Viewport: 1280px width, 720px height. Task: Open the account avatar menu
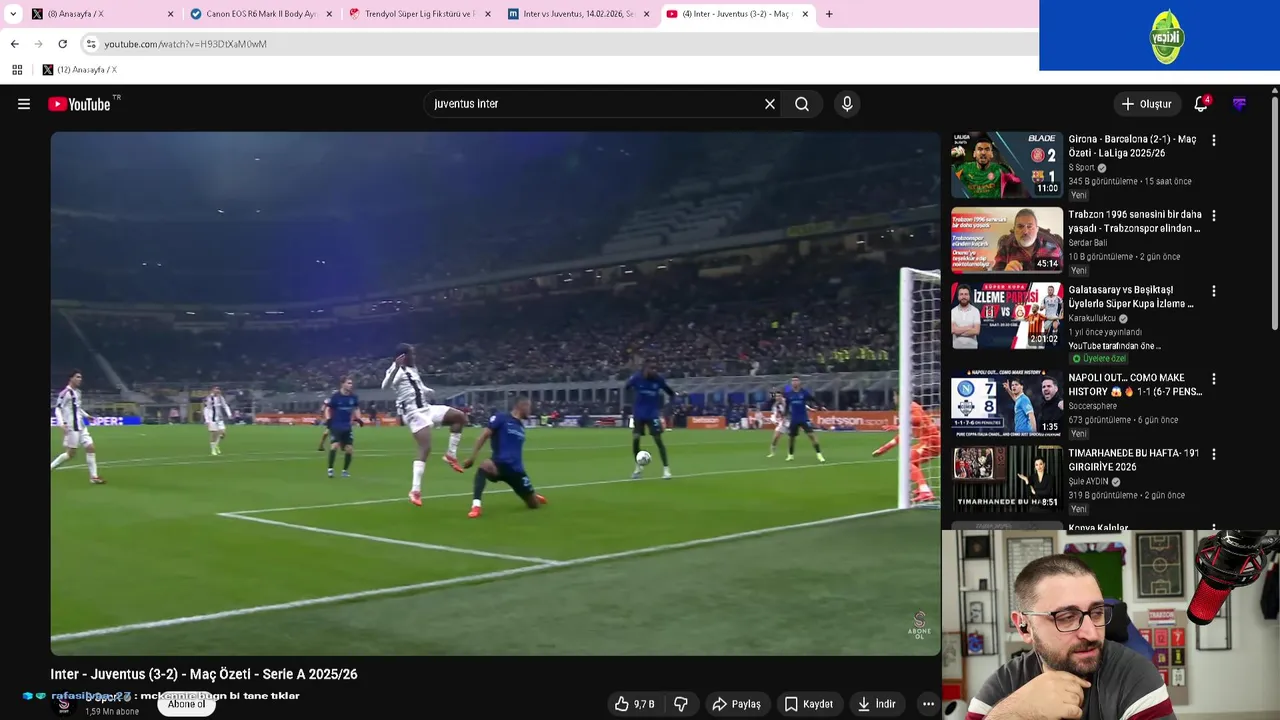point(1240,104)
